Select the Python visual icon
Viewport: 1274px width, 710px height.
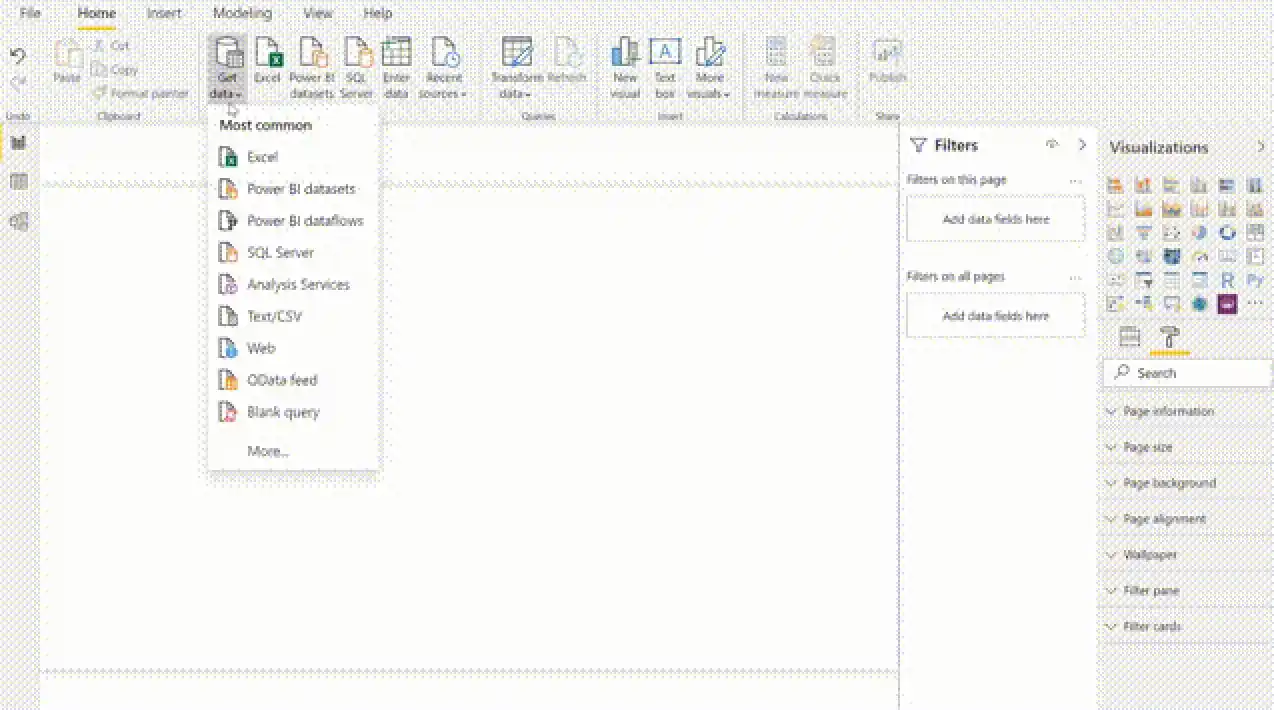[x=1255, y=280]
